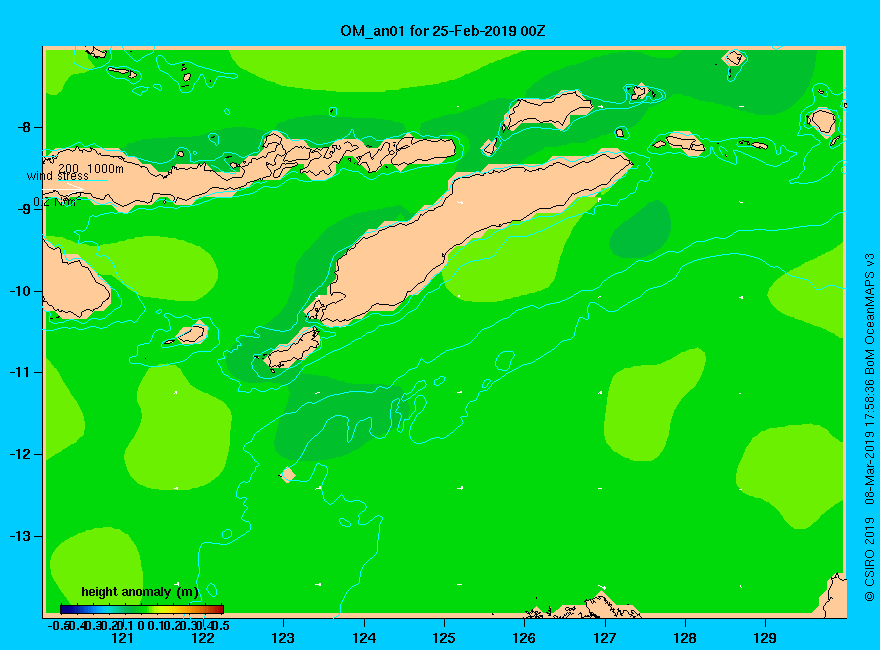Click latitude axis label '-13'
Viewport: 880px width, 650px height.
pos(20,536)
